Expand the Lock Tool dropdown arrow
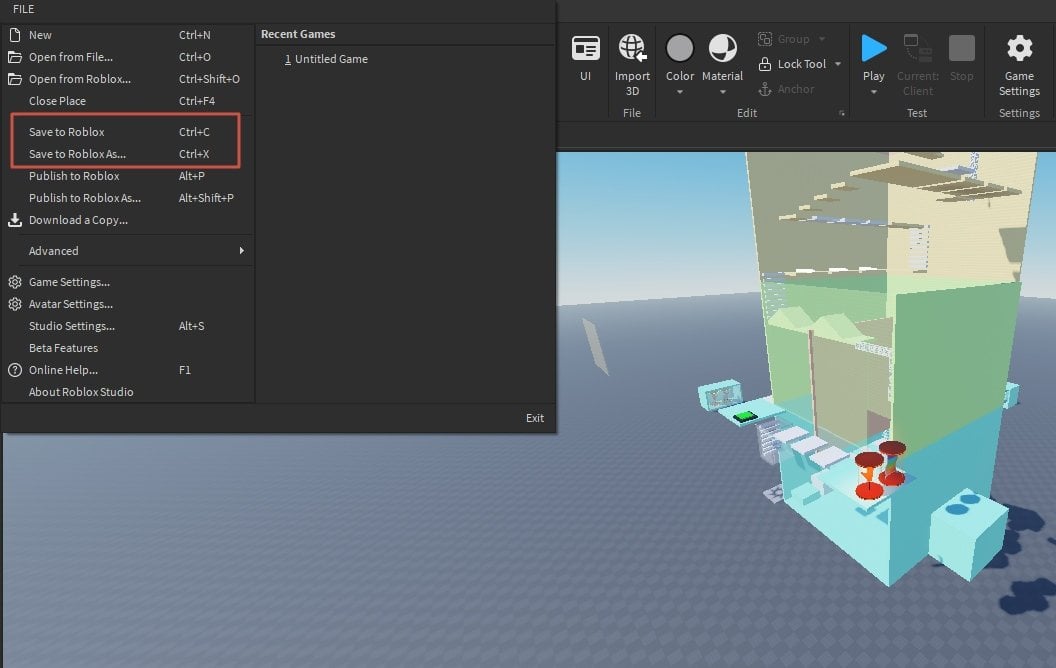This screenshot has height=668, width=1056. [838, 64]
